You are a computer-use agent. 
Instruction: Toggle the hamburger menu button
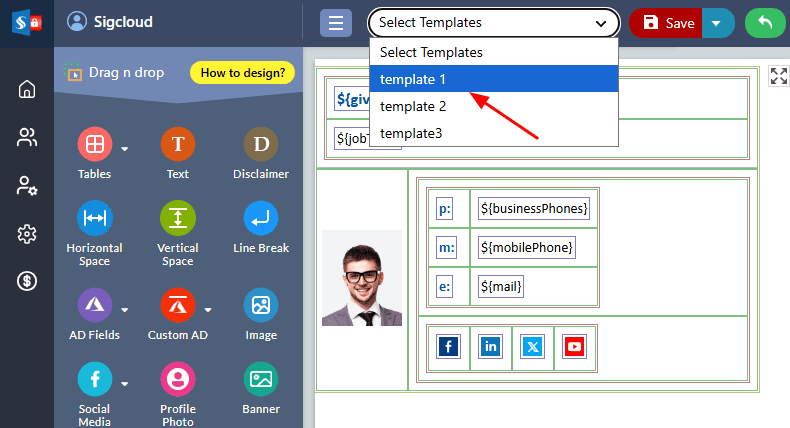tap(336, 23)
